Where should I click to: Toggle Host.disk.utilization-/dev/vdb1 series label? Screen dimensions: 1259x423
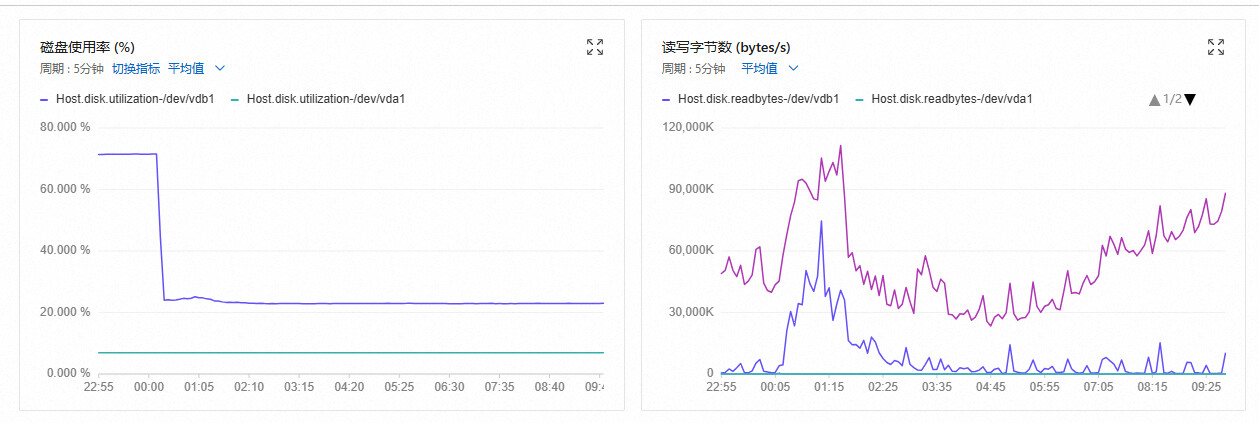point(135,99)
